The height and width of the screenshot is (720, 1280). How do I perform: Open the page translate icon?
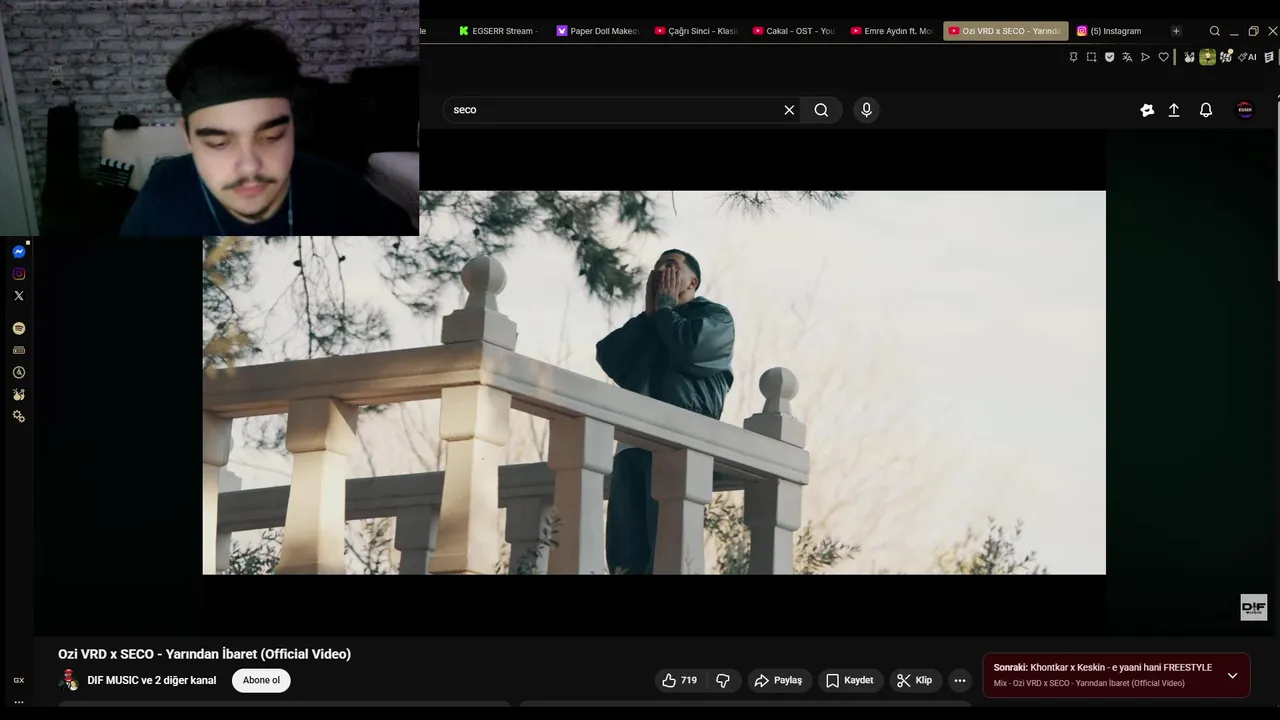click(1127, 57)
